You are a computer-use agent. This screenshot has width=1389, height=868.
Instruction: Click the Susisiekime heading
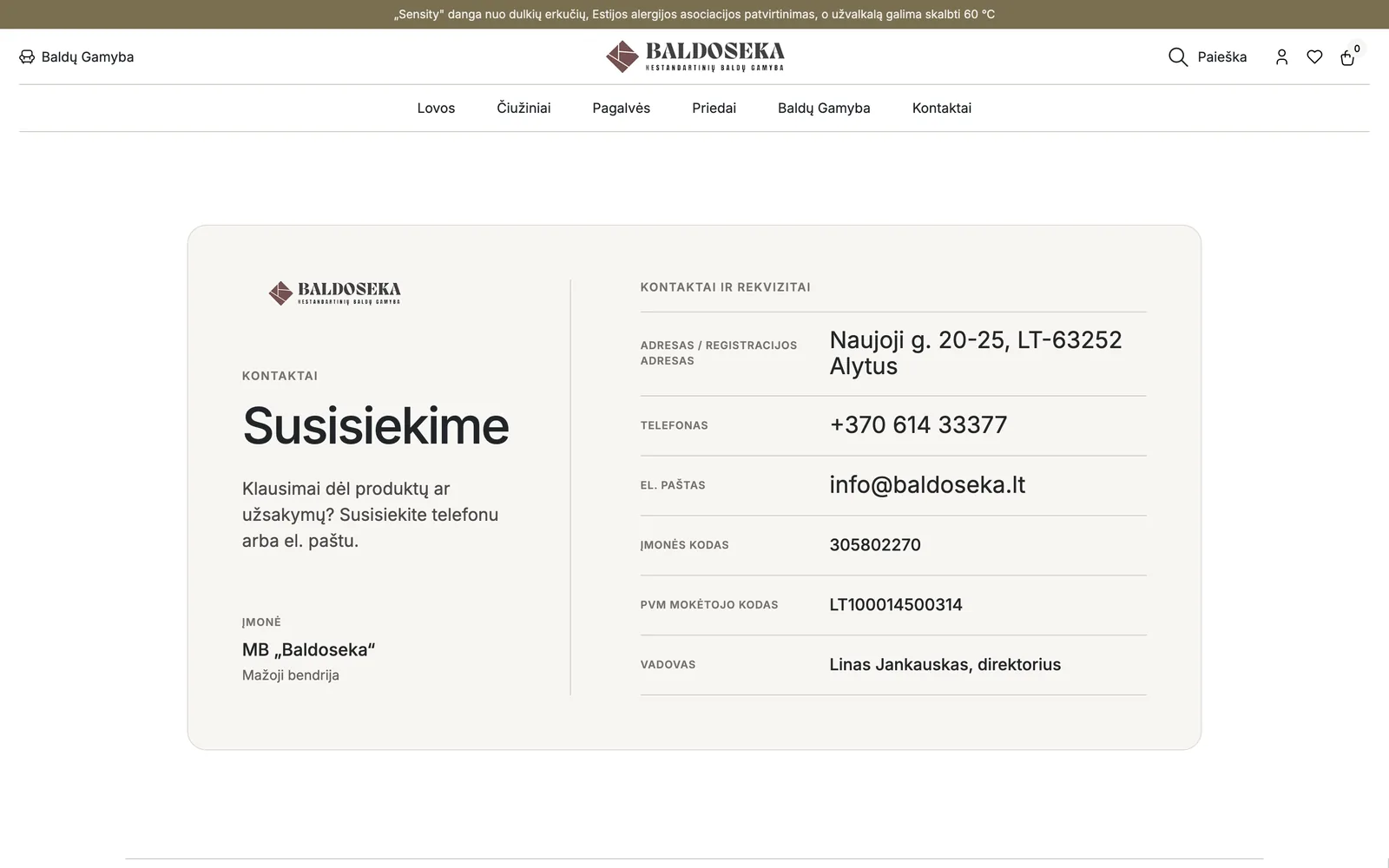375,426
